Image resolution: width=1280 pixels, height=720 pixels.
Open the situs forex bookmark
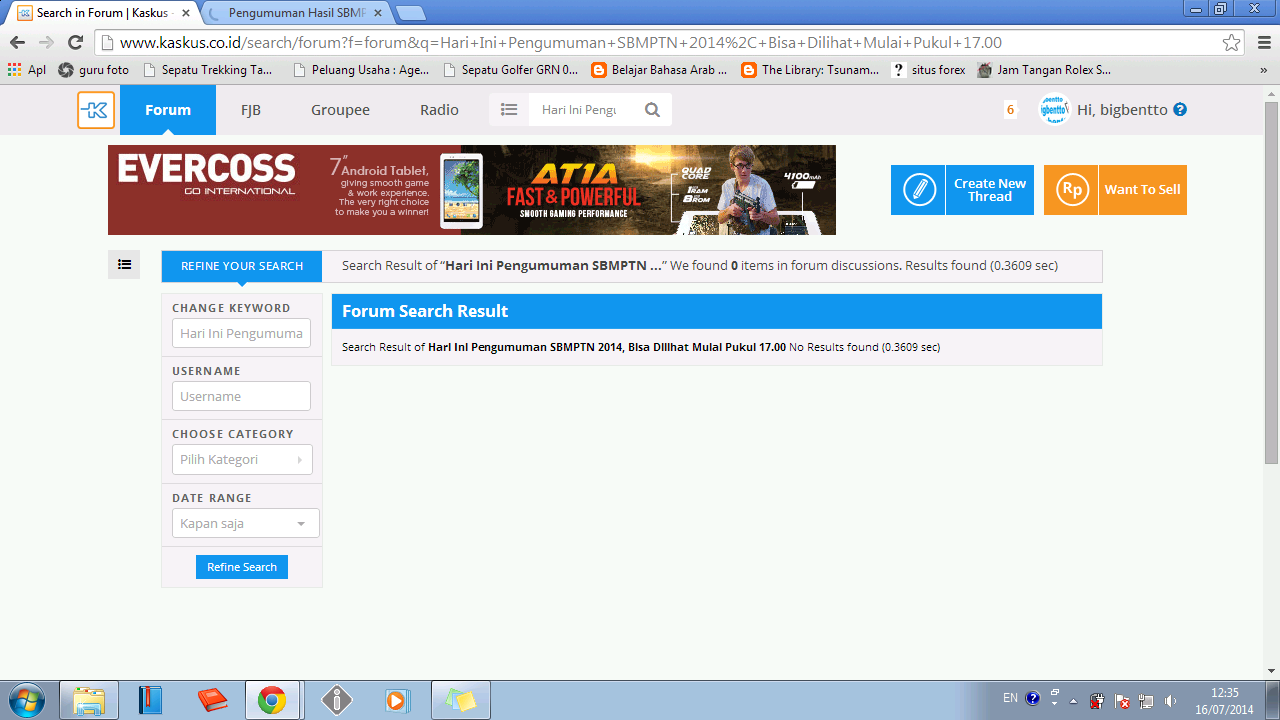(928, 70)
